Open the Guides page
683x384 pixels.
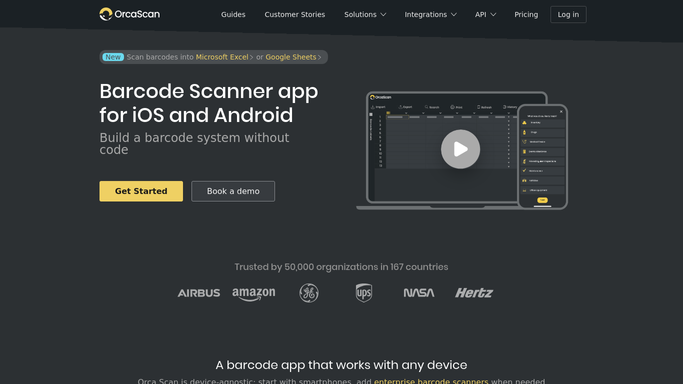click(233, 14)
